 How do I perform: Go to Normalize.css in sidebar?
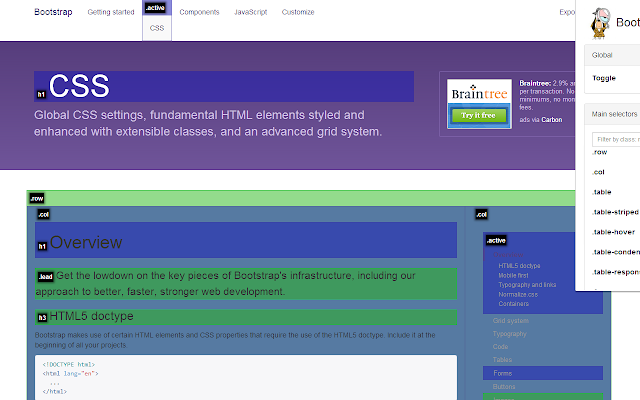point(518,294)
